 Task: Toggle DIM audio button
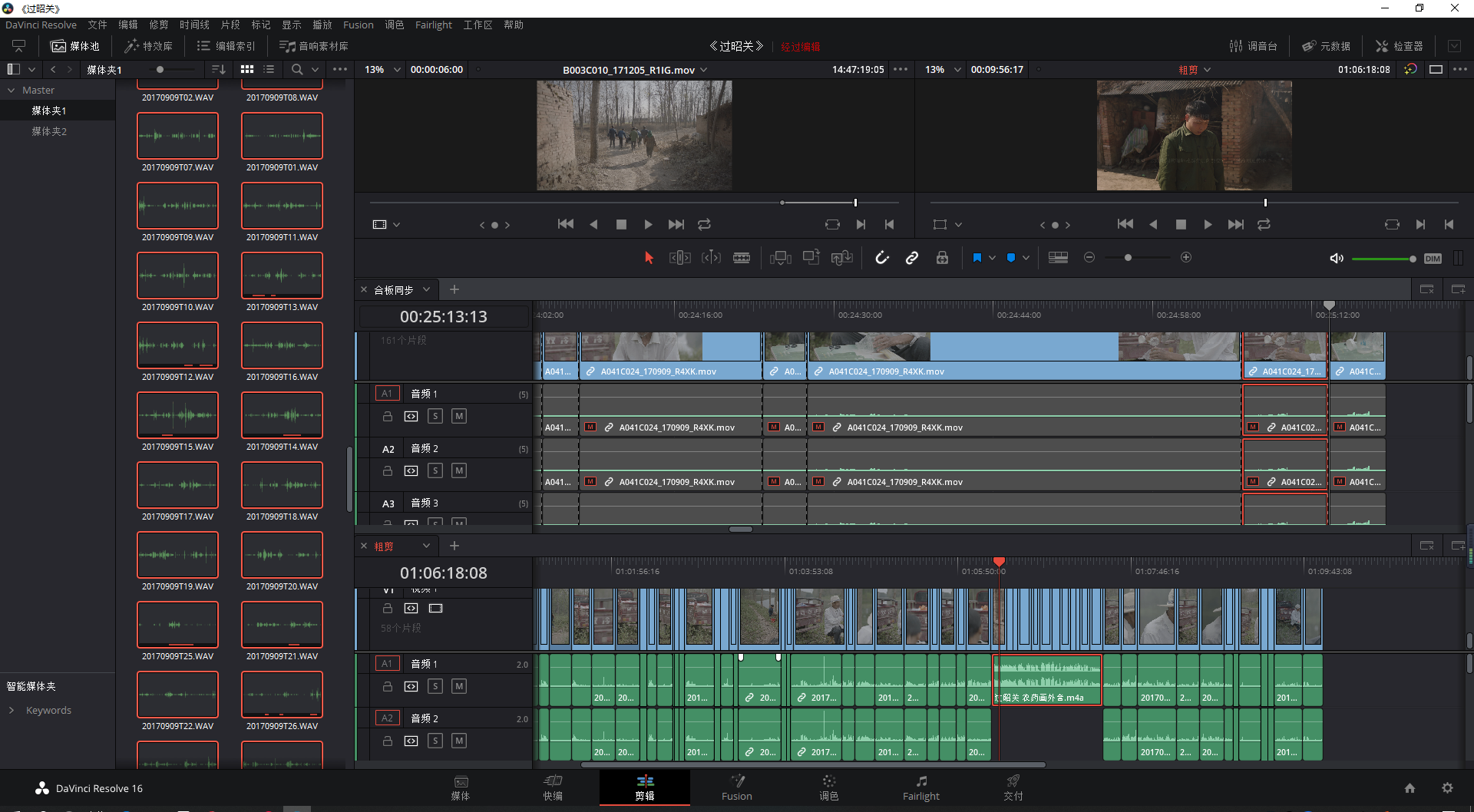pyautogui.click(x=1433, y=259)
